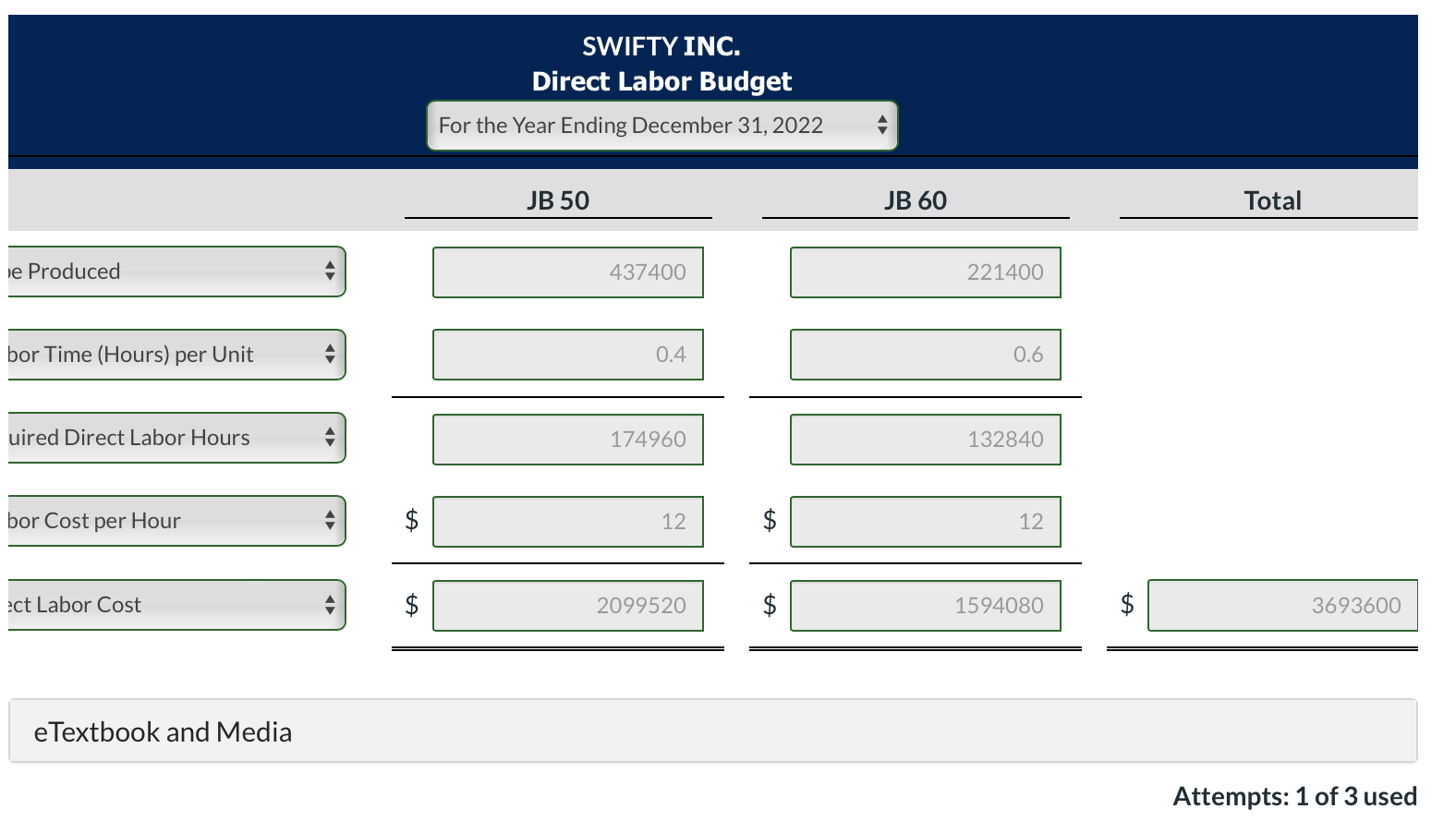Click the JB 60 cost per hour field

(926, 522)
